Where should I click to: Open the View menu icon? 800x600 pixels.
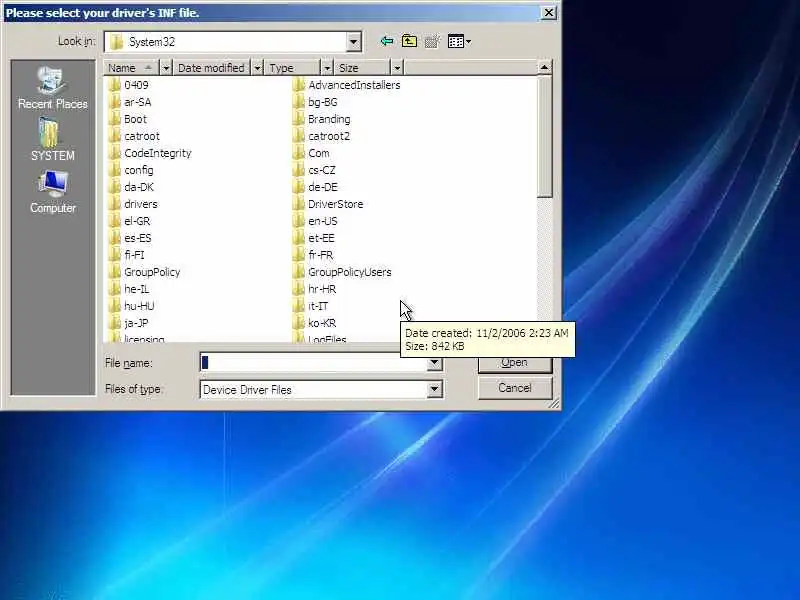[459, 41]
